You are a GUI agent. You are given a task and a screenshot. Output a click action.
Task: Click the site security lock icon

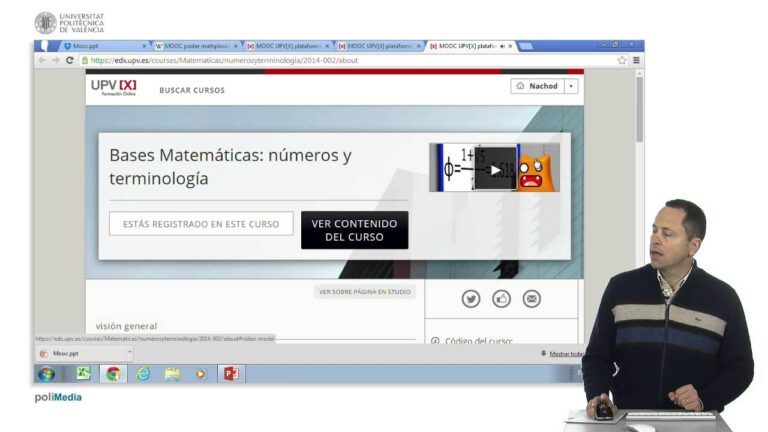[x=85, y=60]
